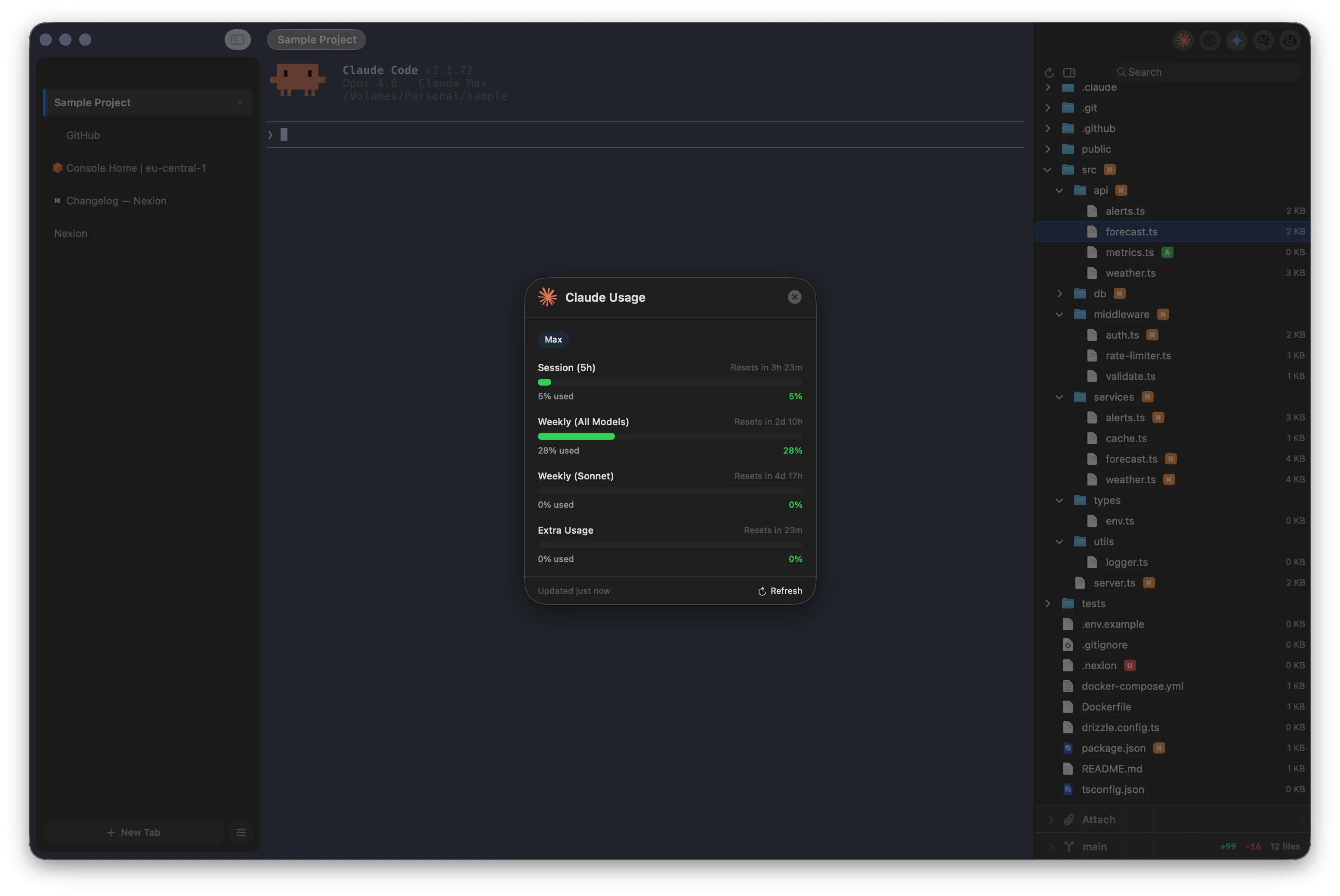
Task: Open README.md in the file tree
Action: coord(1173,769)
